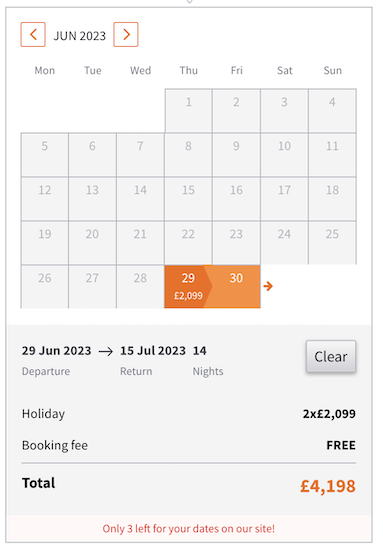Advance to next month with right chevron
The image size is (383, 551).
(126, 34)
